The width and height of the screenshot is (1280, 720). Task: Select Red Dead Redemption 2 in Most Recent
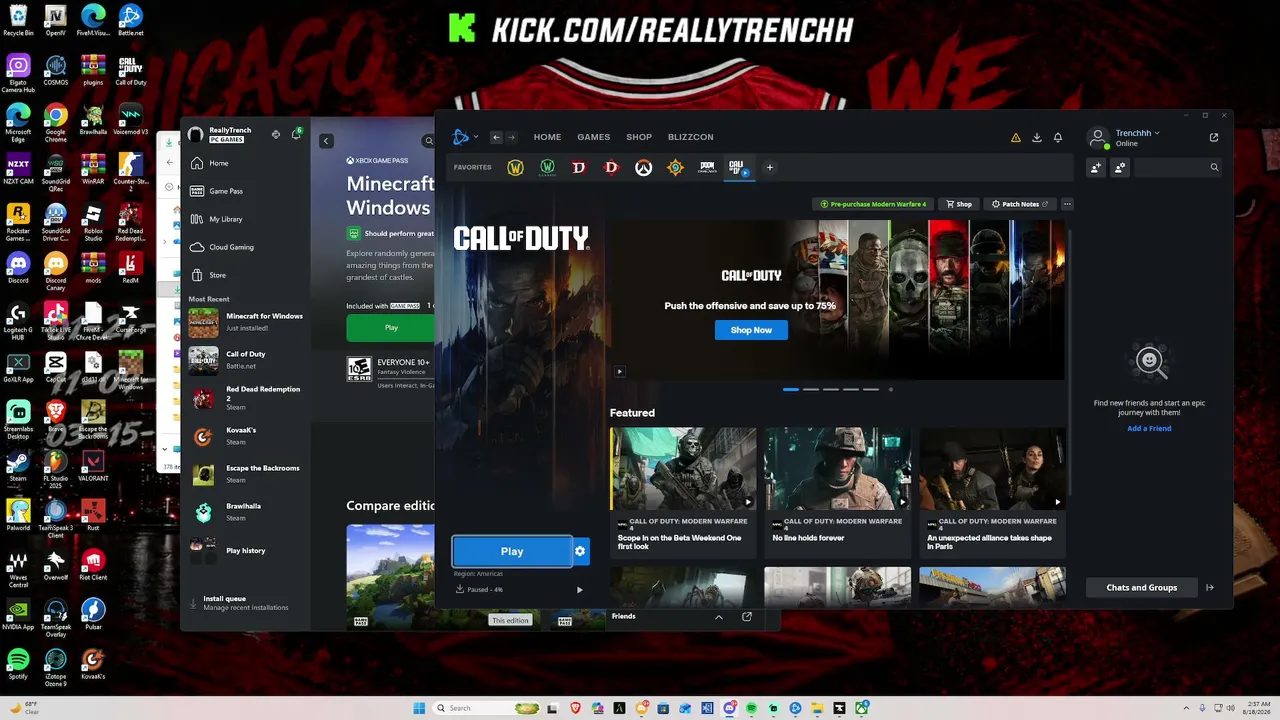pos(245,398)
